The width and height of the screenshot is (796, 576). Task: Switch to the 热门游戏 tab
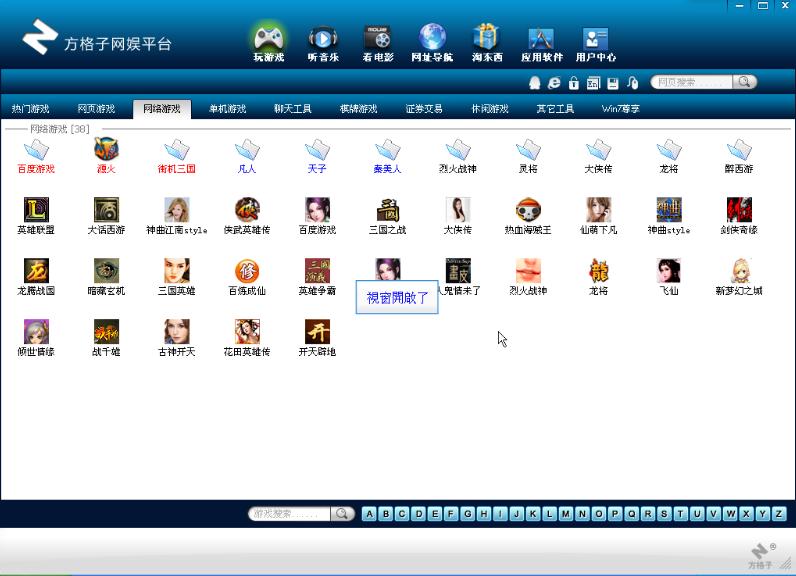(x=31, y=108)
